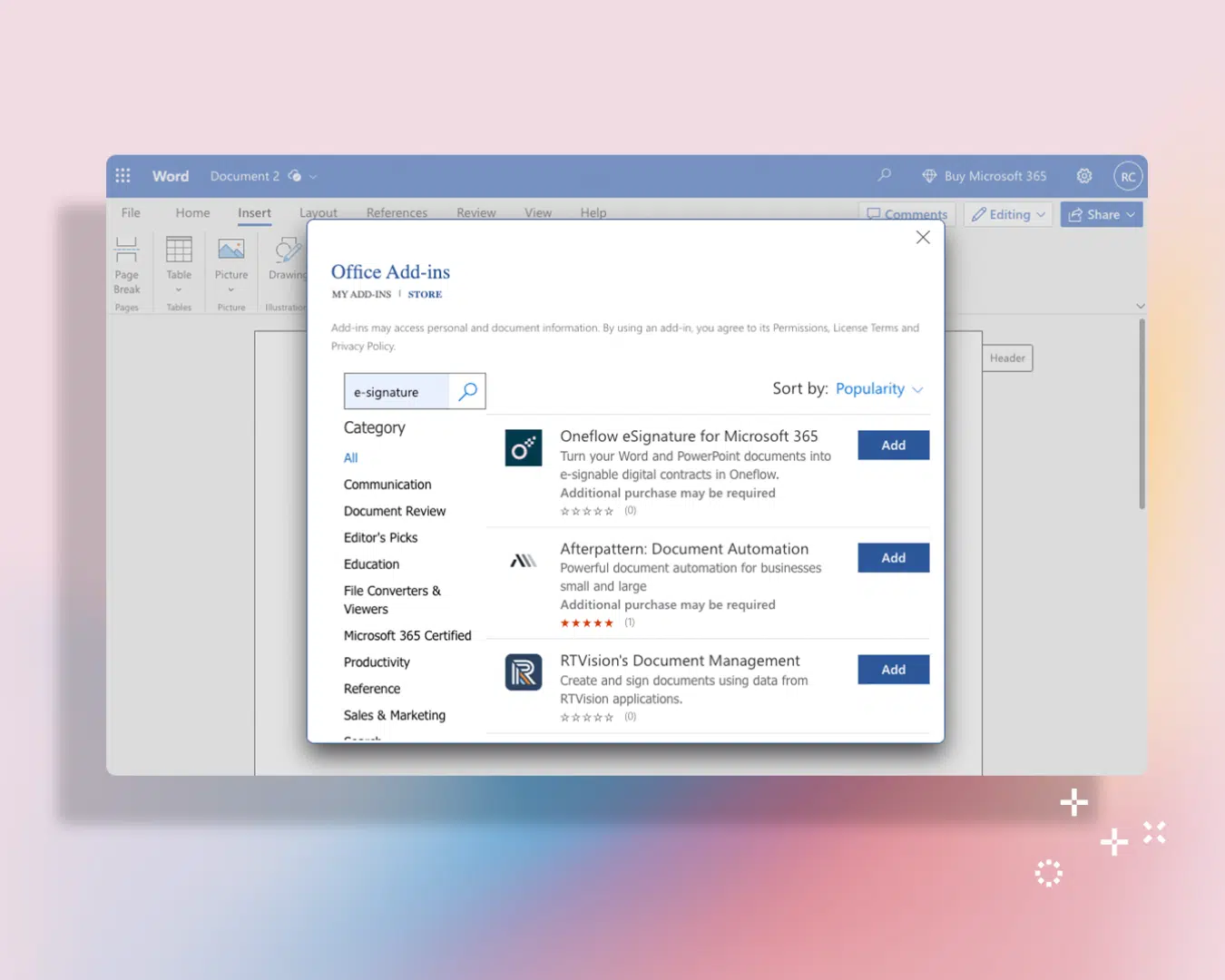Filter by Microsoft 365 Certified
The image size is (1225, 980).
point(407,635)
